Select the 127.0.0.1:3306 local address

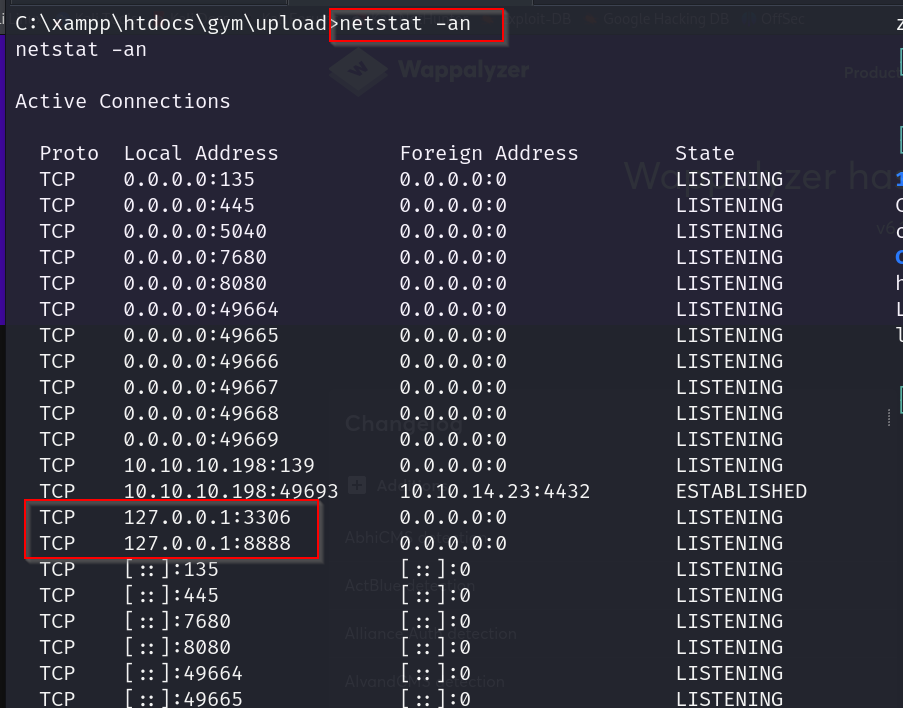207,517
